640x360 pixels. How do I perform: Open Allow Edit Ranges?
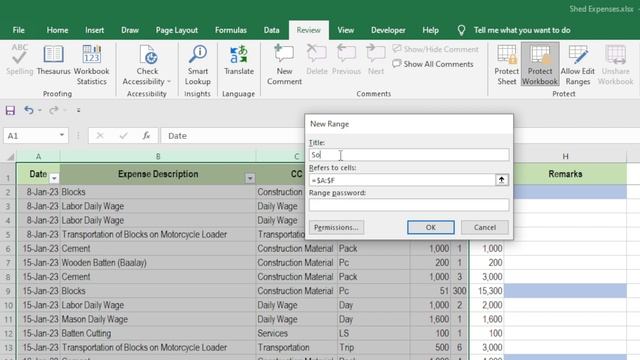(578, 64)
